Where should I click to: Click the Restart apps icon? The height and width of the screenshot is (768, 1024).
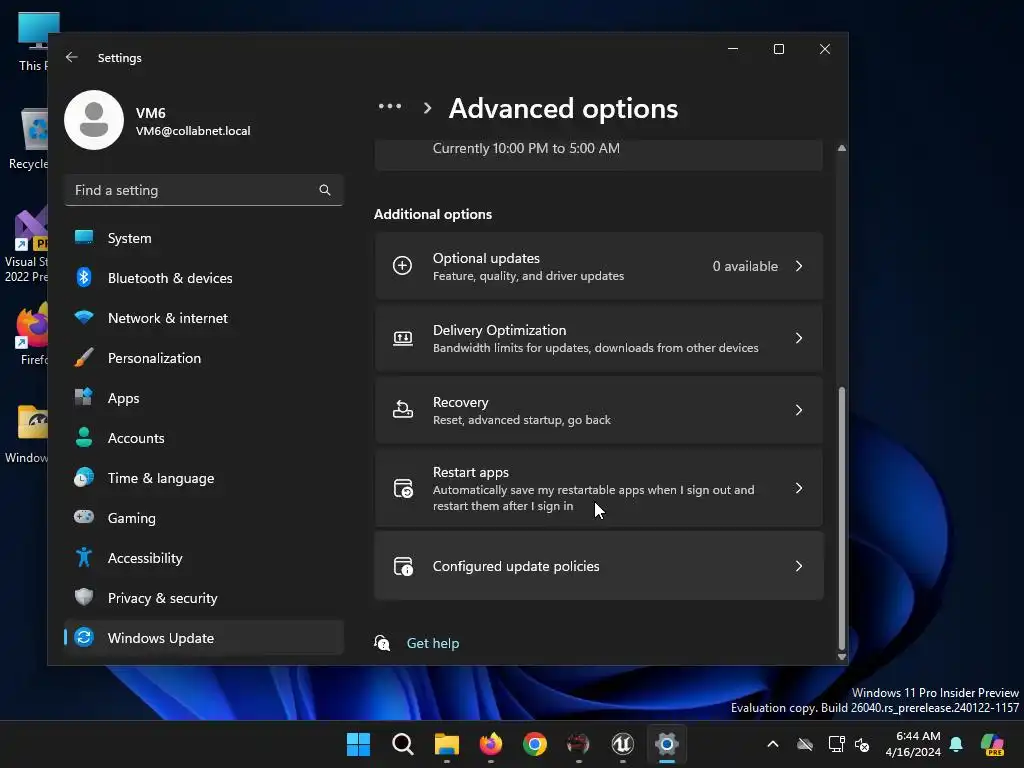click(403, 488)
